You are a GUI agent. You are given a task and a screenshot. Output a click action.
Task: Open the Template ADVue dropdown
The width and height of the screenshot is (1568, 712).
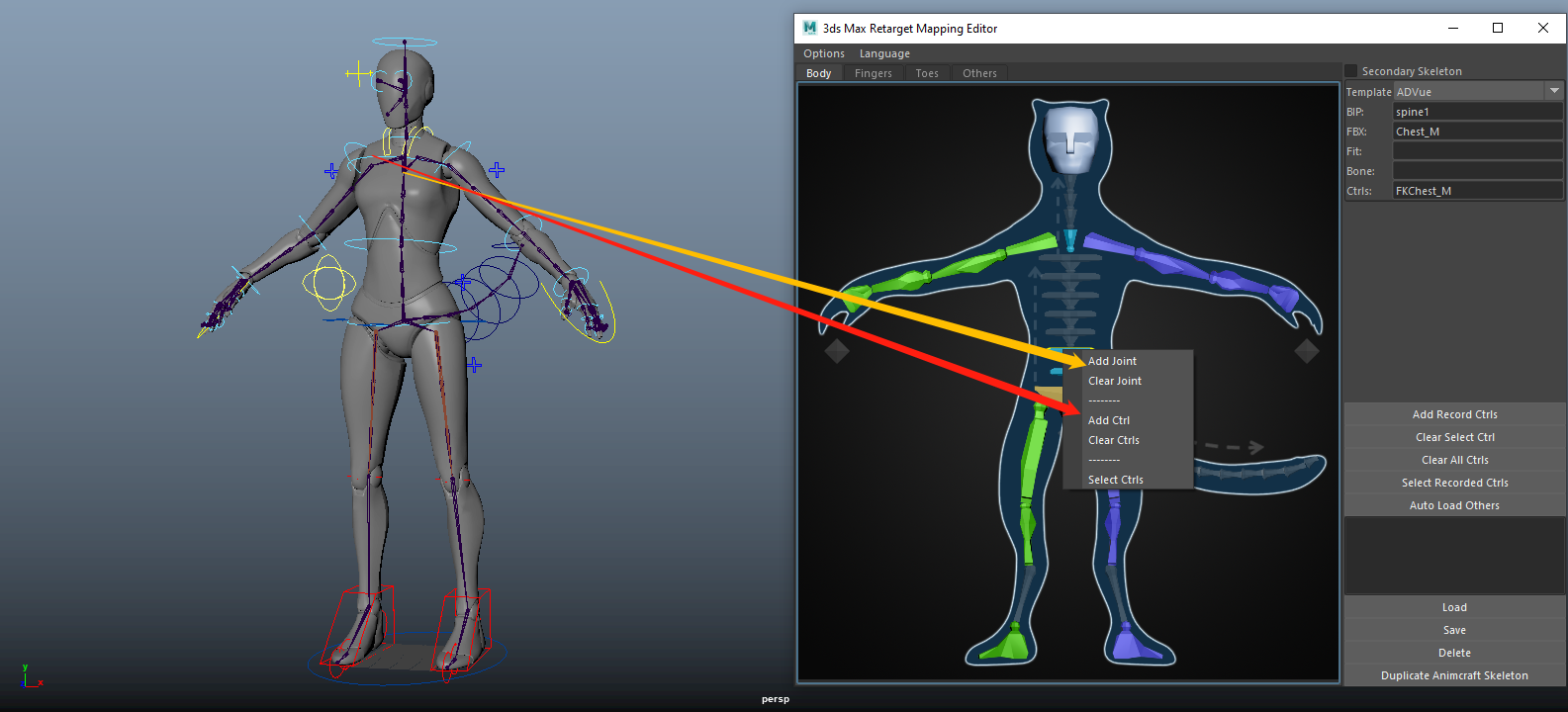(1478, 91)
